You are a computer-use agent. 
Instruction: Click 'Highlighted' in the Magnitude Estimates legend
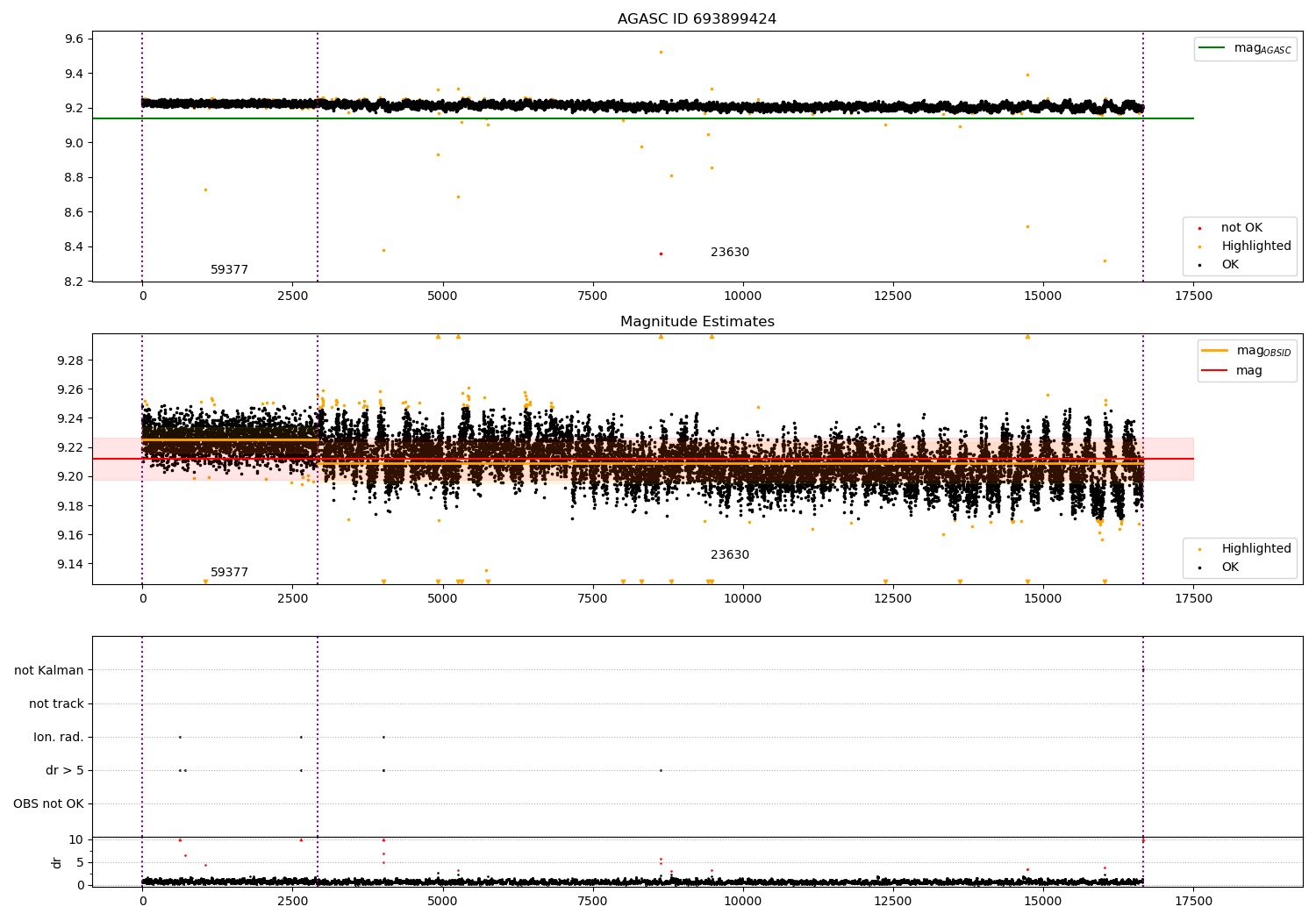(x=1255, y=549)
